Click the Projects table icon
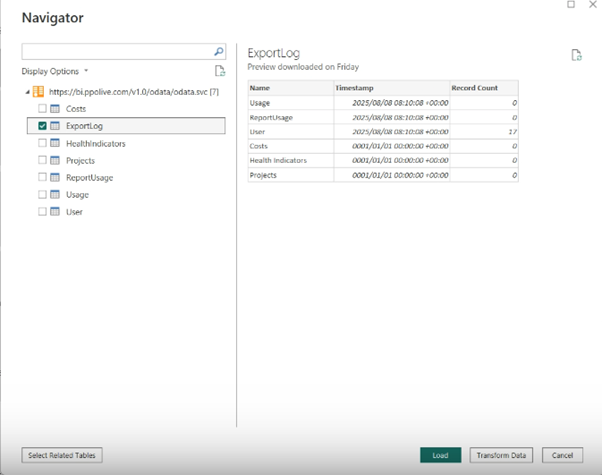The height and width of the screenshot is (475, 602). tap(55, 160)
